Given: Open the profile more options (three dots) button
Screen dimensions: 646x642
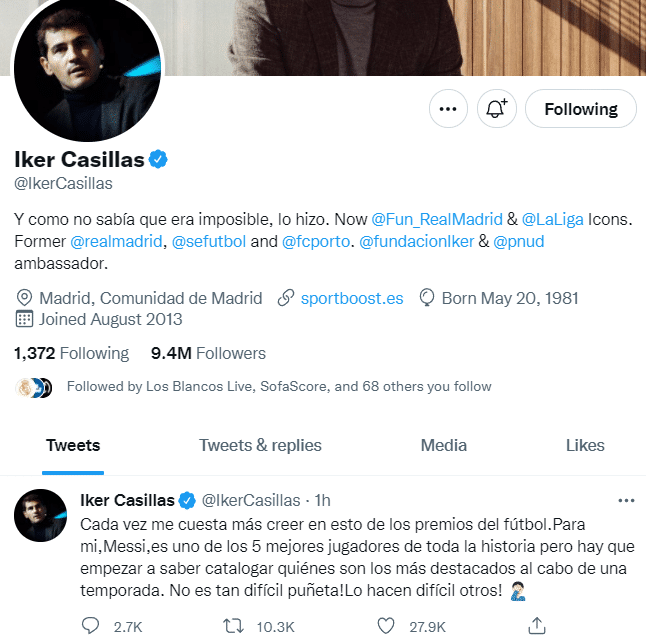Looking at the screenshot, I should point(448,109).
